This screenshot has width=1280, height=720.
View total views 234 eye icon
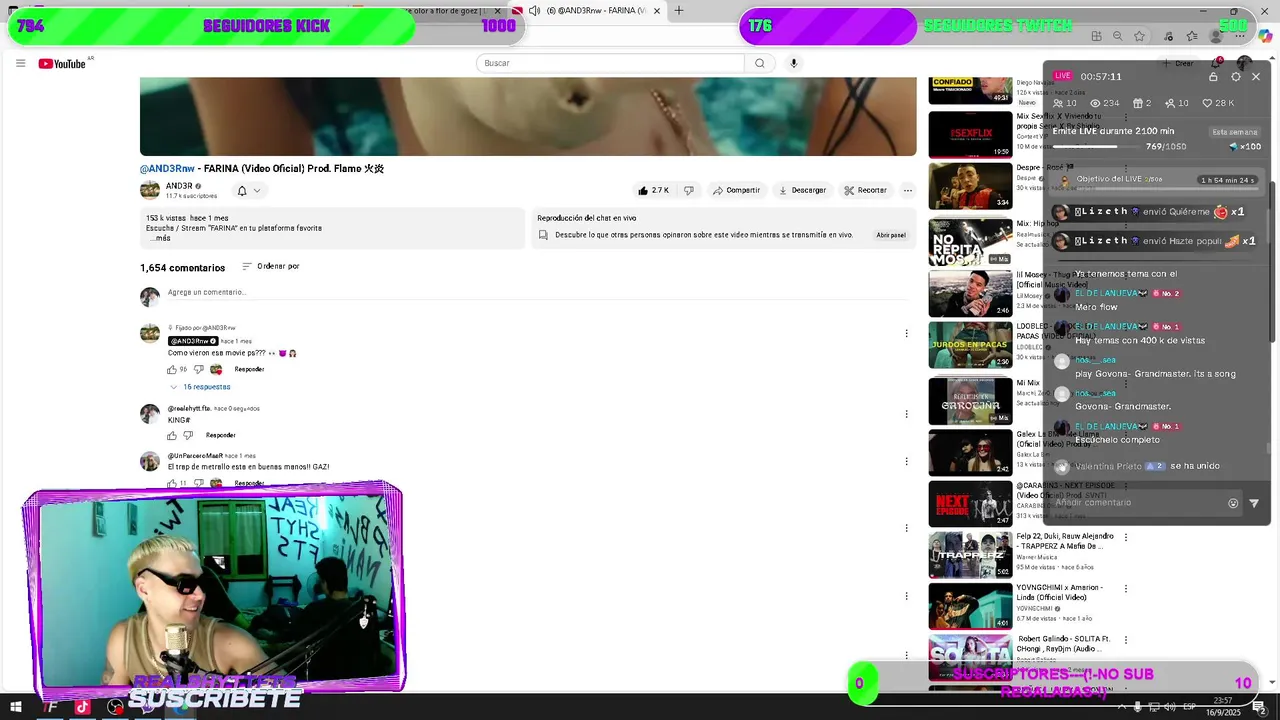[x=1095, y=103]
